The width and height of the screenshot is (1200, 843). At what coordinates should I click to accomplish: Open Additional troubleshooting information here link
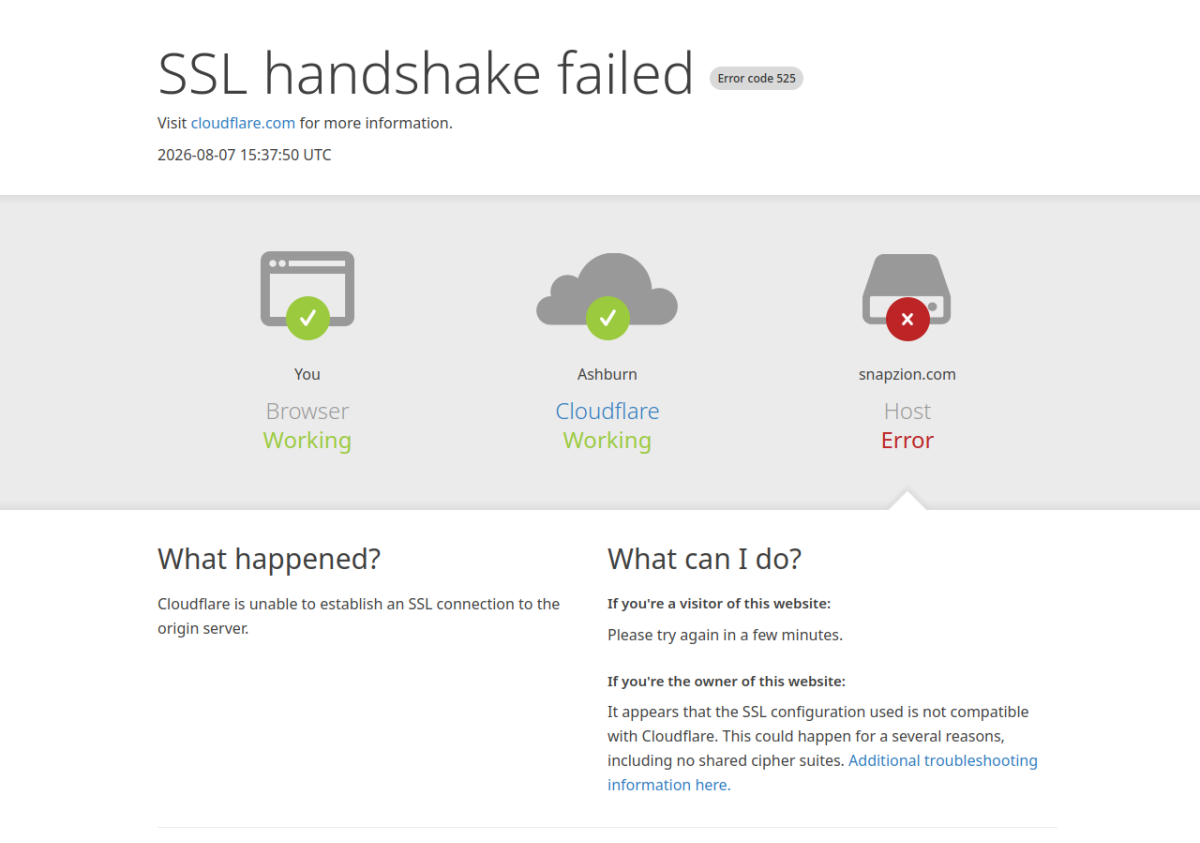(x=822, y=773)
